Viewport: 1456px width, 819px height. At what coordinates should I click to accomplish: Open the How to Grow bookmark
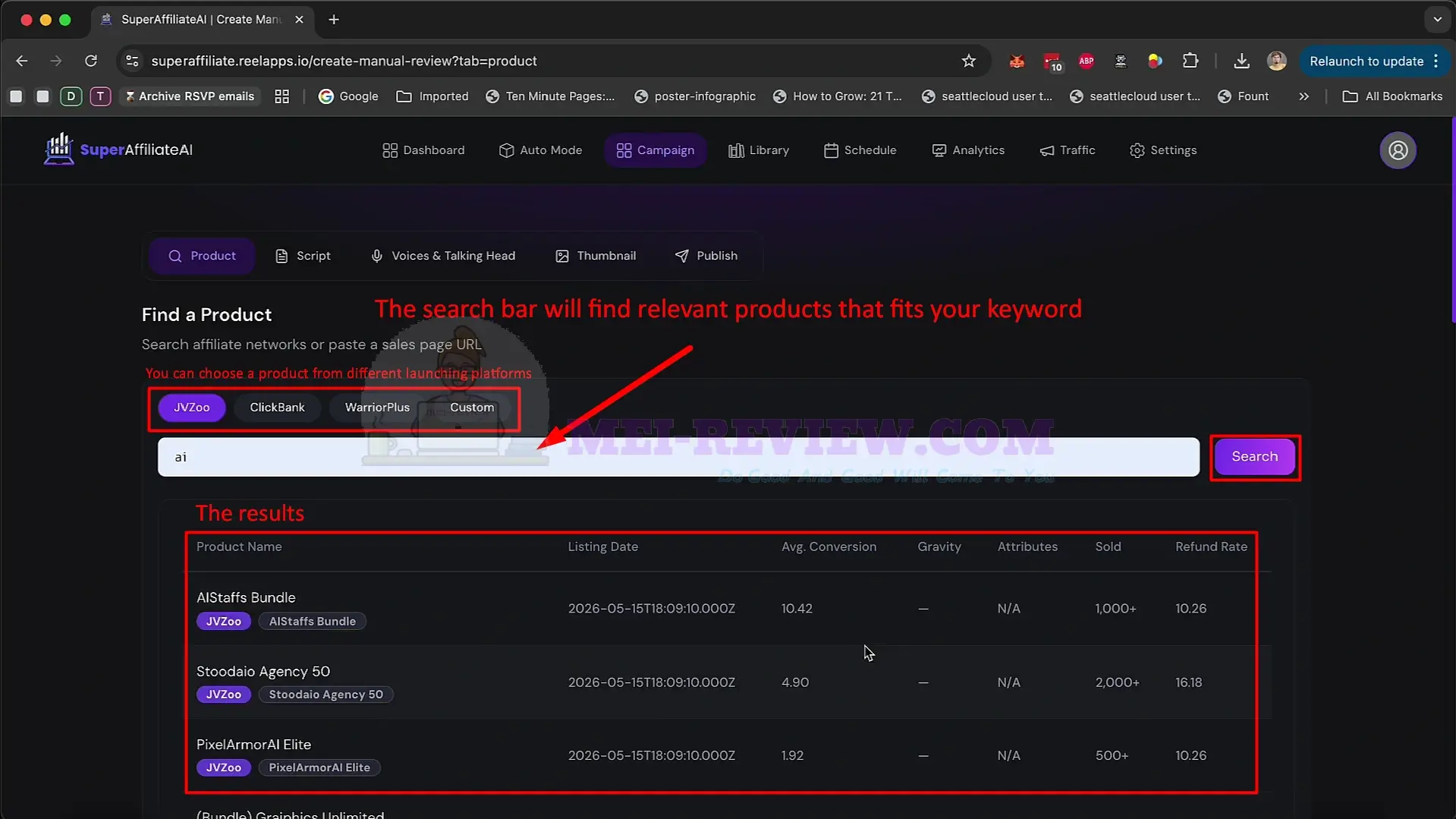tap(838, 96)
